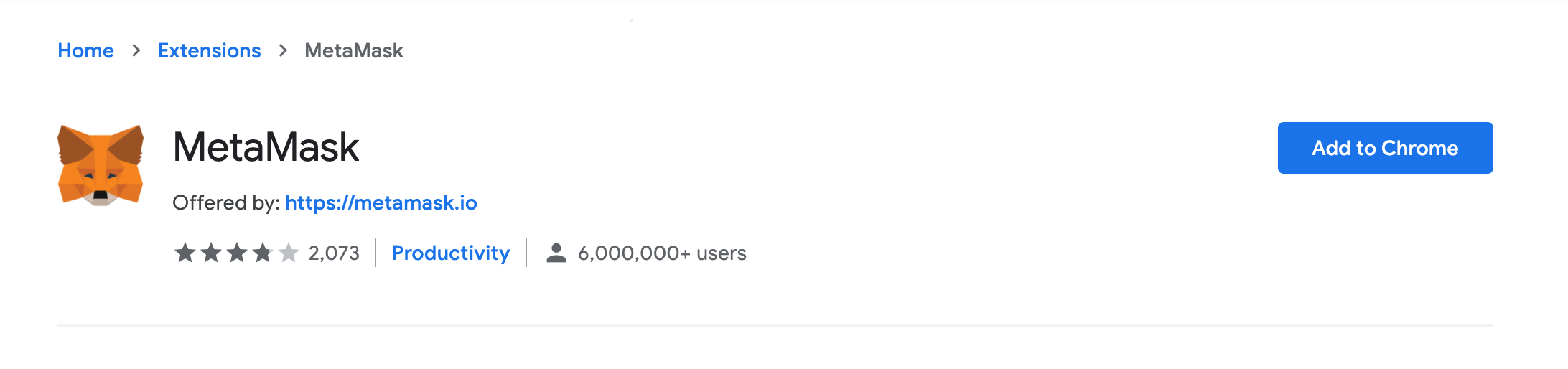Click the first rating star

(x=185, y=253)
